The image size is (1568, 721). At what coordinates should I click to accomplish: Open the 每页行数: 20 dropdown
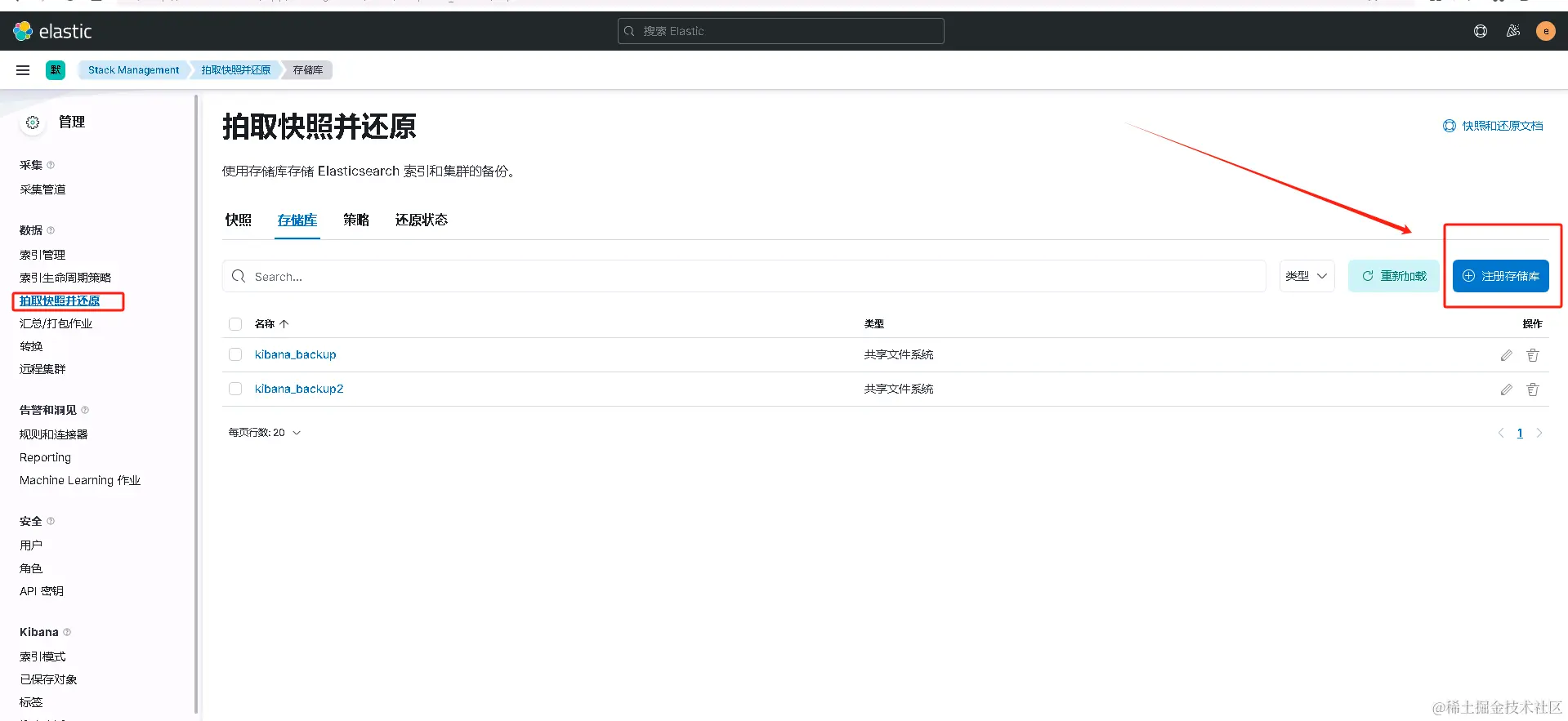point(265,433)
